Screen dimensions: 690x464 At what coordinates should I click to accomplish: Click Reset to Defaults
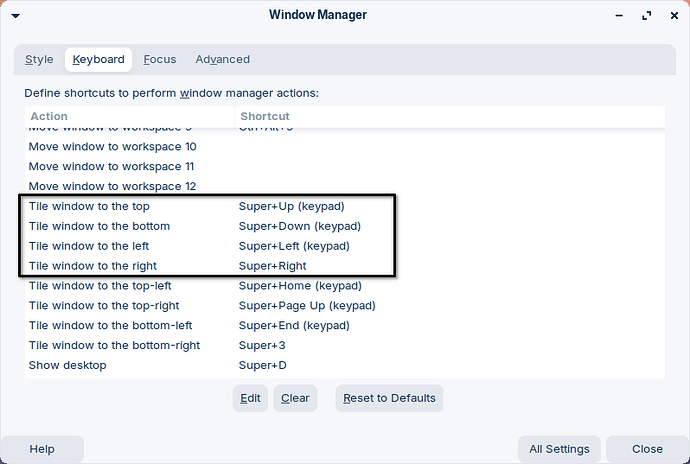click(x=389, y=398)
